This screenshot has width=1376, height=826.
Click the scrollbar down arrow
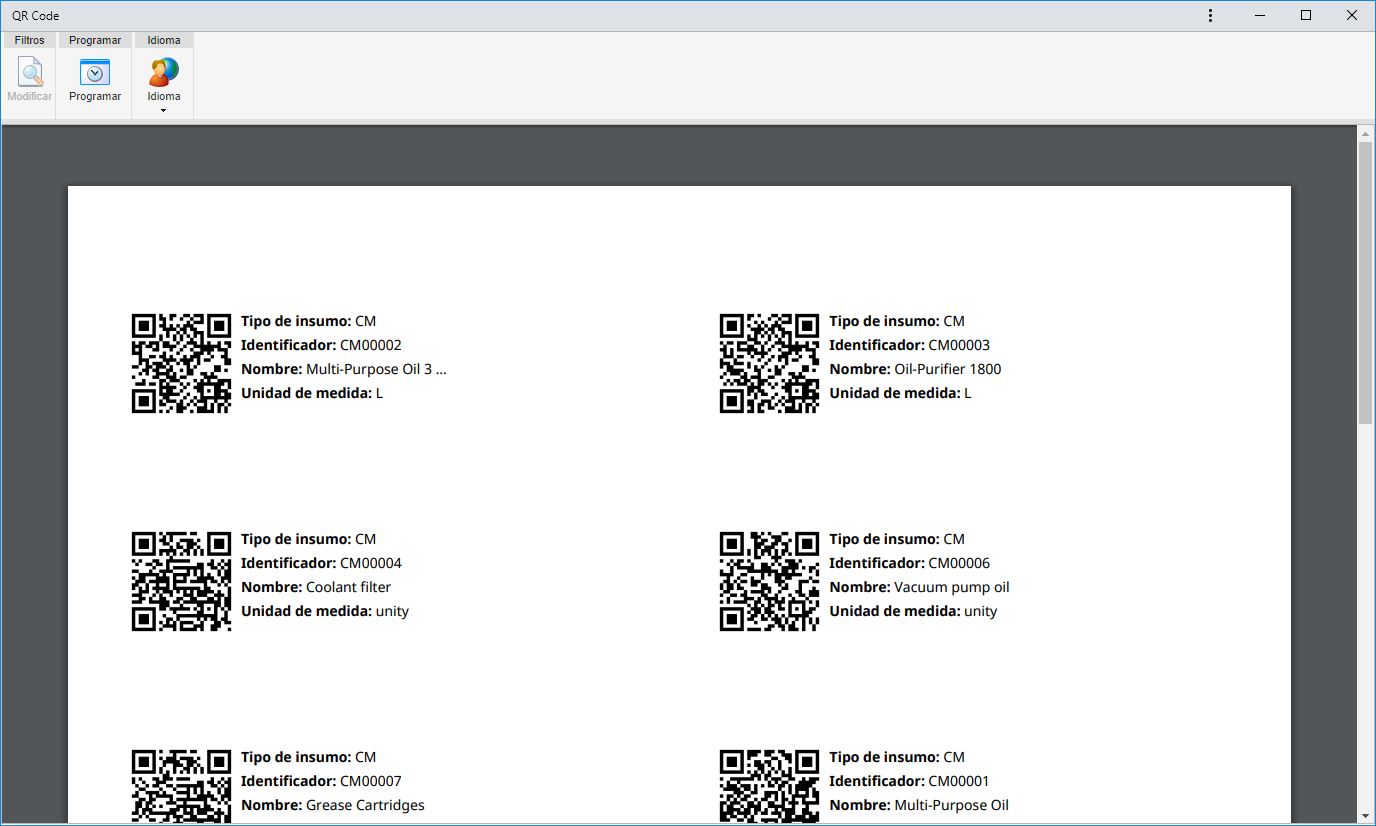(1365, 816)
